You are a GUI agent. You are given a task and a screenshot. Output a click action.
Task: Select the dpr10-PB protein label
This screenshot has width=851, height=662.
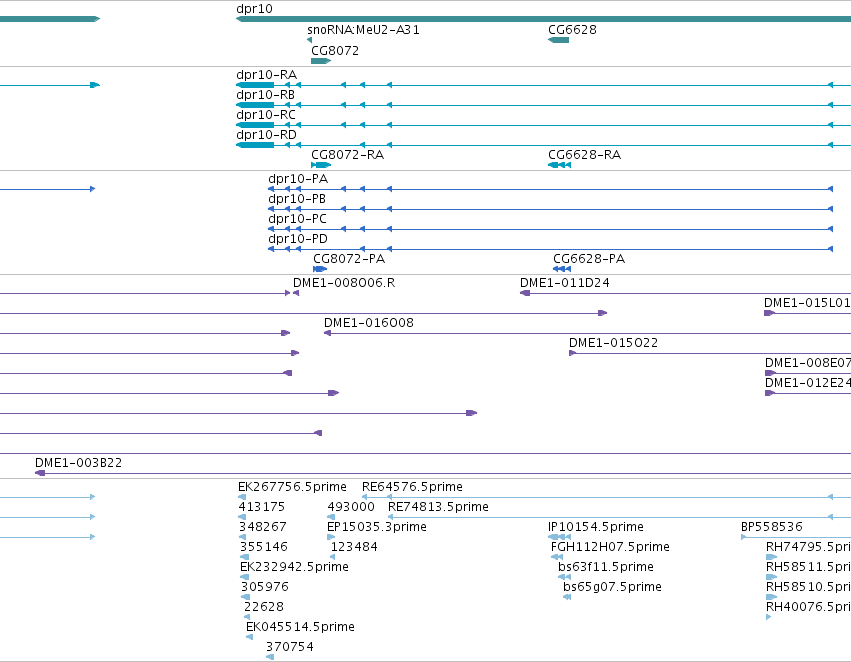[297, 199]
